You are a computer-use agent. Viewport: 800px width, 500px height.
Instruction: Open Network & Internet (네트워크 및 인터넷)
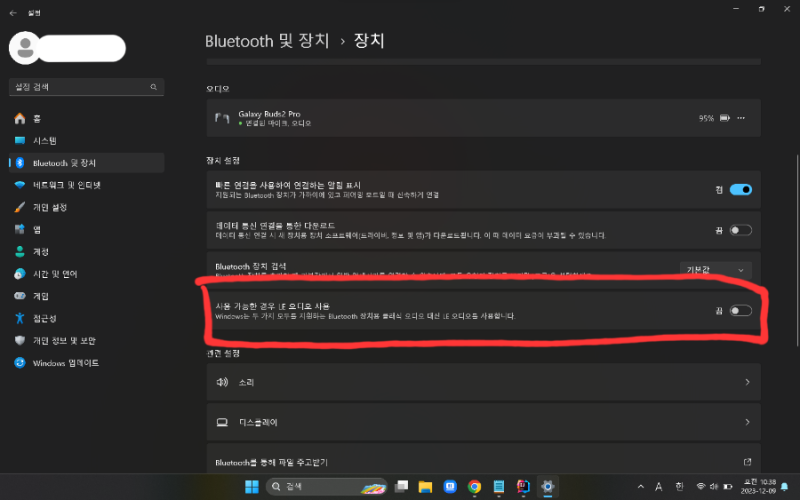86,185
